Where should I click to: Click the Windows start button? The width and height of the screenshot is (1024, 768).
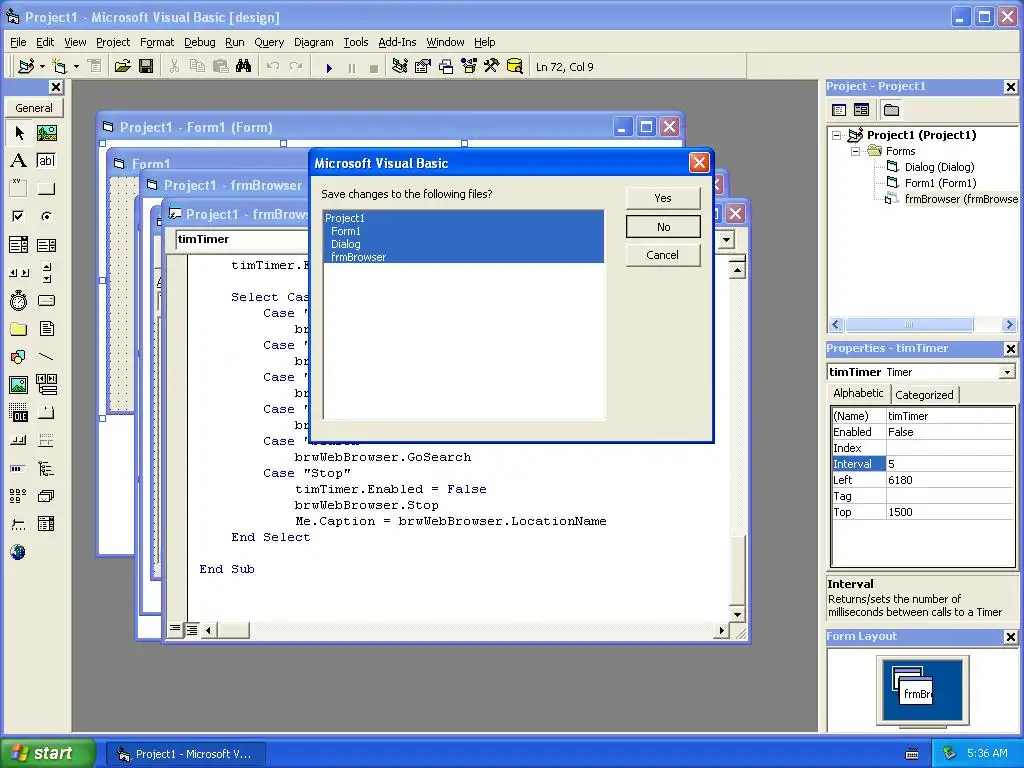[47, 753]
